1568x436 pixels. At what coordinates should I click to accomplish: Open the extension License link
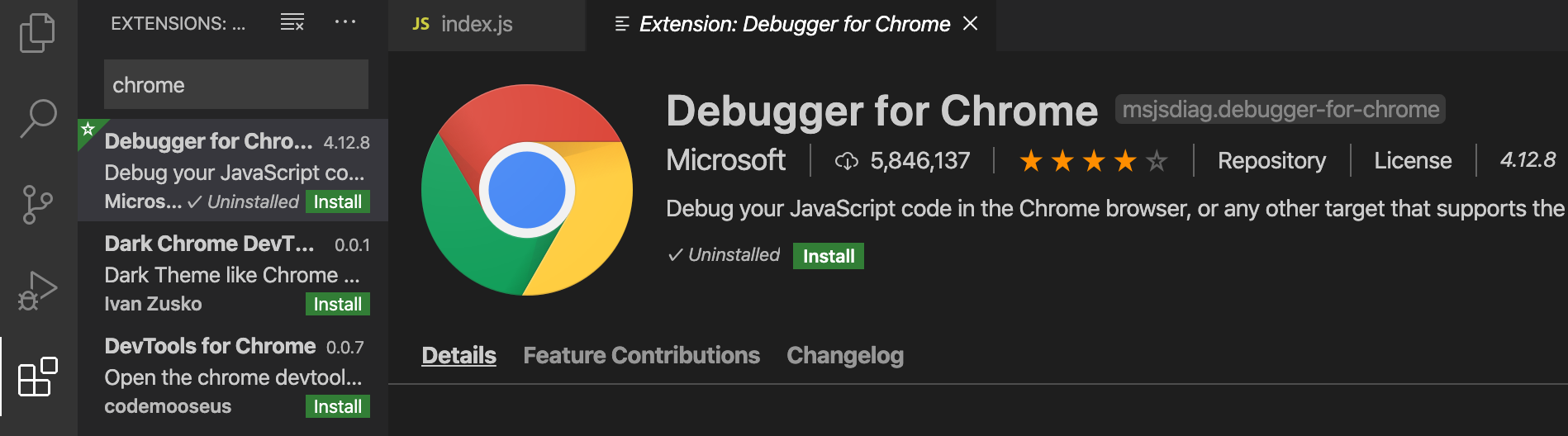pyautogui.click(x=1413, y=161)
